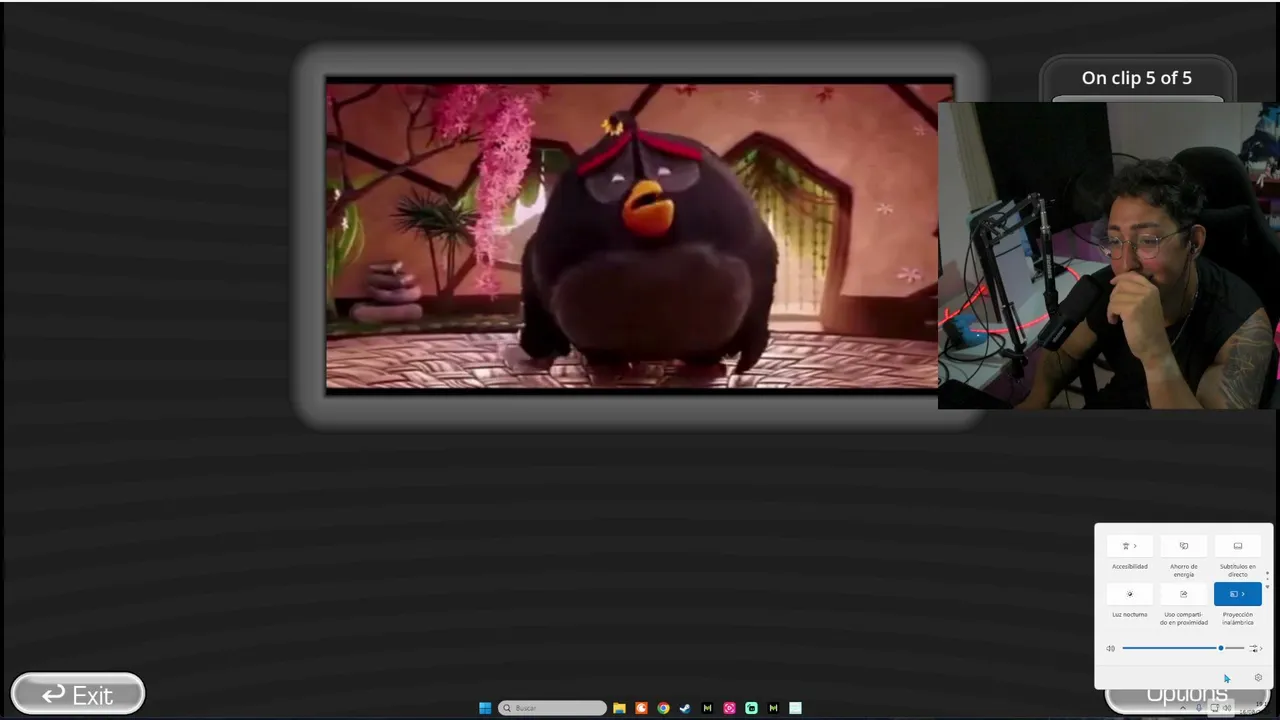Screen dimensions: 1280x720
Task: Open the Options button
Action: tap(1186, 697)
